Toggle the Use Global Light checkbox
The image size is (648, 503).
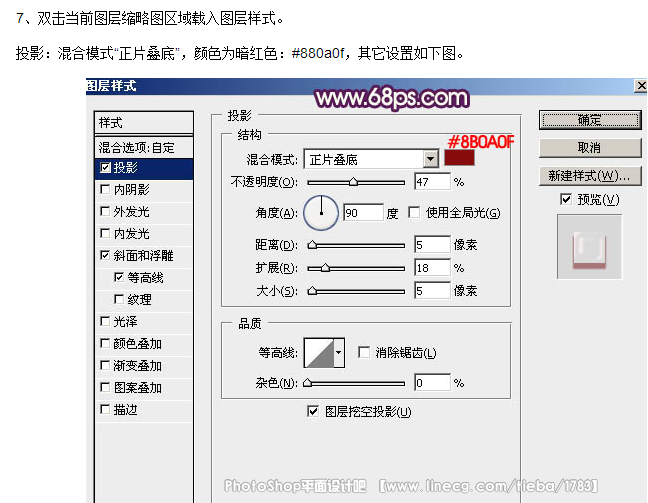coord(414,213)
